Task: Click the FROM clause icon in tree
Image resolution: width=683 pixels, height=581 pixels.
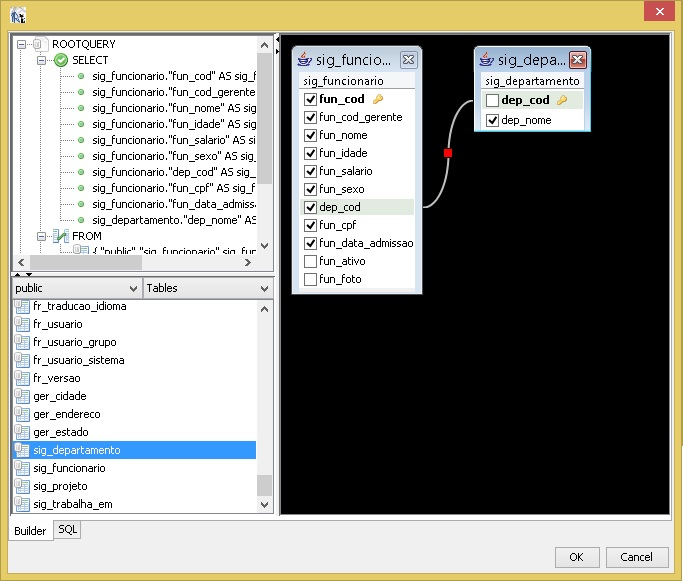Action: [61, 237]
